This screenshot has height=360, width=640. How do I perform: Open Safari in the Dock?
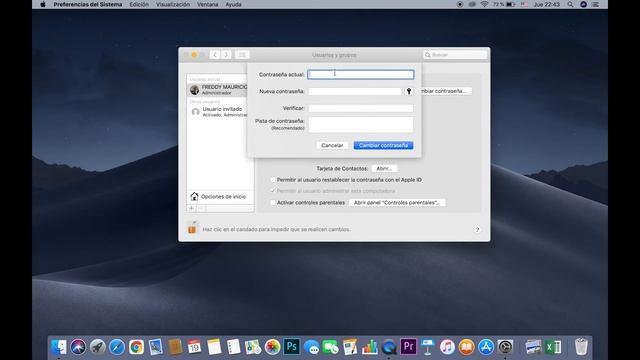(117, 347)
